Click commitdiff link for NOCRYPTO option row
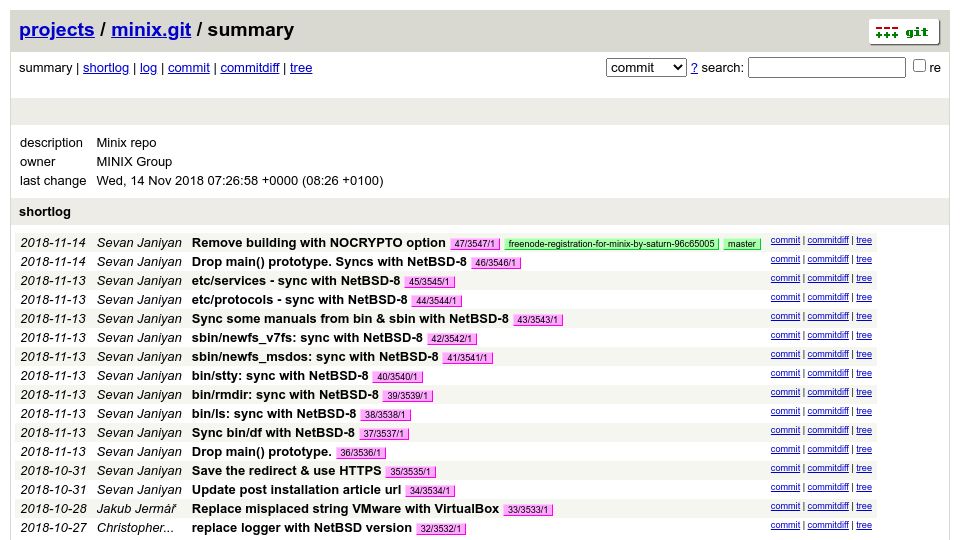Screen dimensions: 960x540 pyautogui.click(x=828, y=240)
